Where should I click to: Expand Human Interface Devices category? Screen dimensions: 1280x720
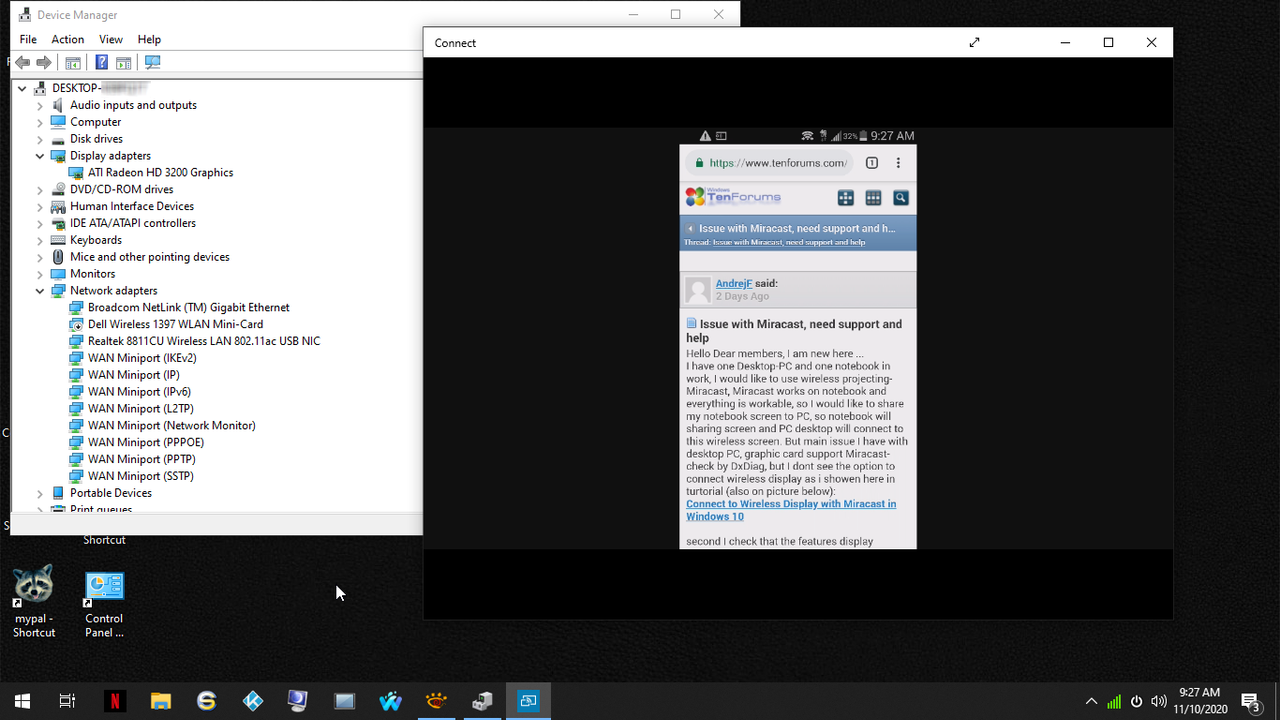pyautogui.click(x=40, y=206)
